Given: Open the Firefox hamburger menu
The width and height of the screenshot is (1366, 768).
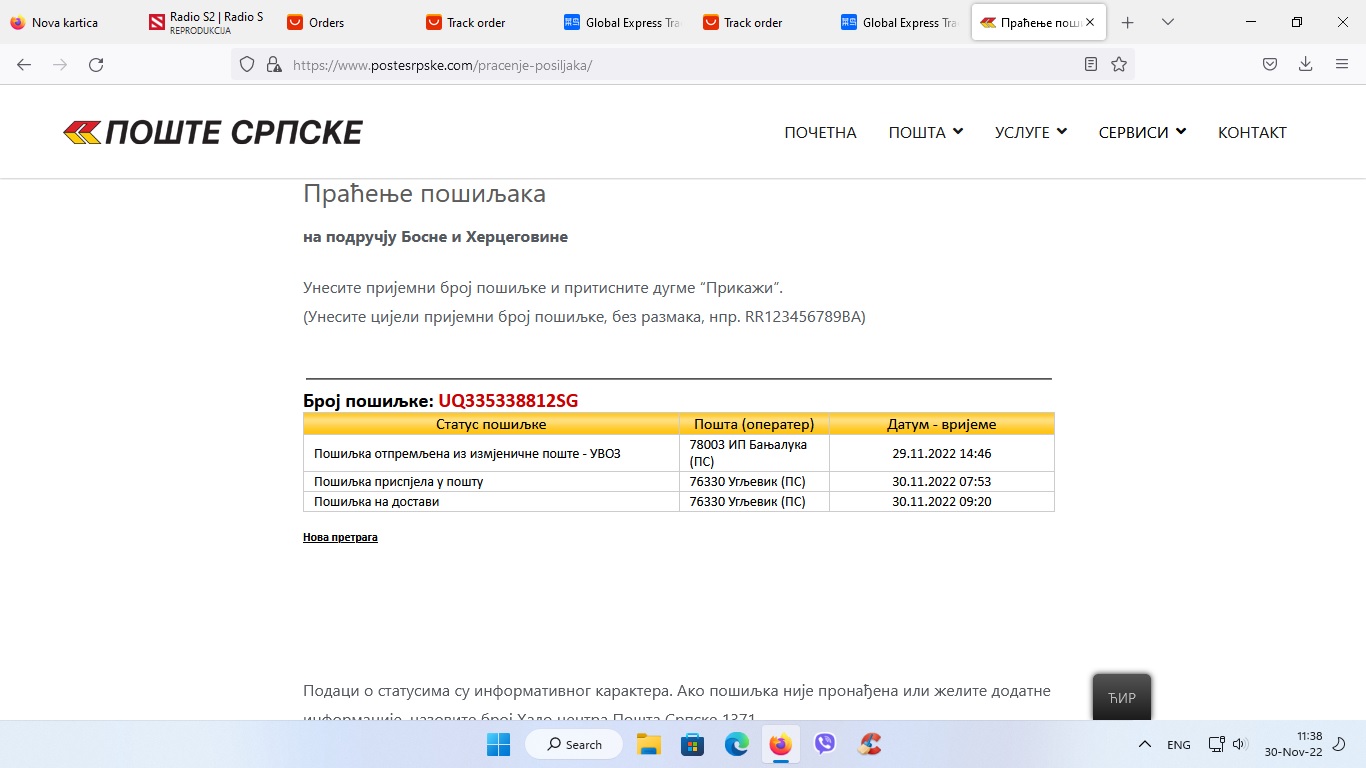Looking at the screenshot, I should pyautogui.click(x=1342, y=64).
